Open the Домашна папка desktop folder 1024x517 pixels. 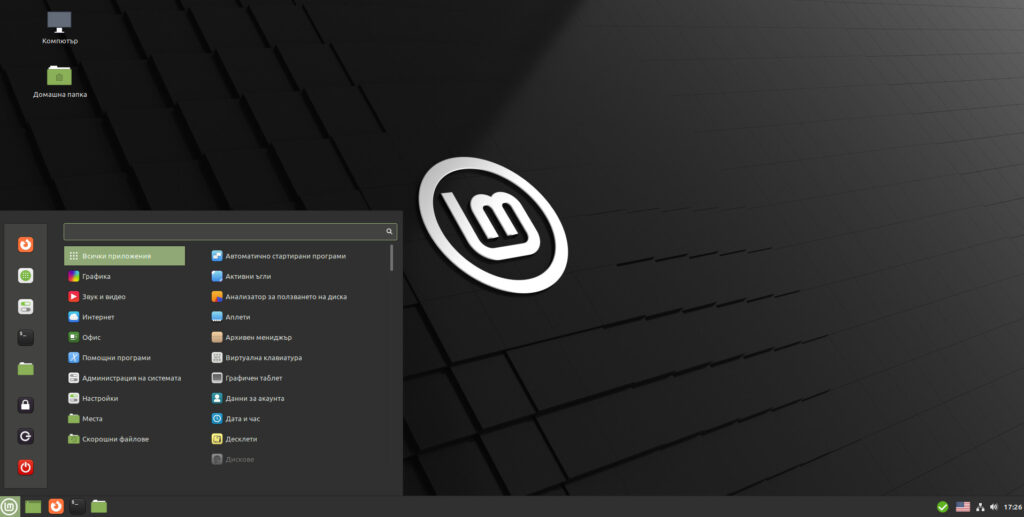click(59, 82)
